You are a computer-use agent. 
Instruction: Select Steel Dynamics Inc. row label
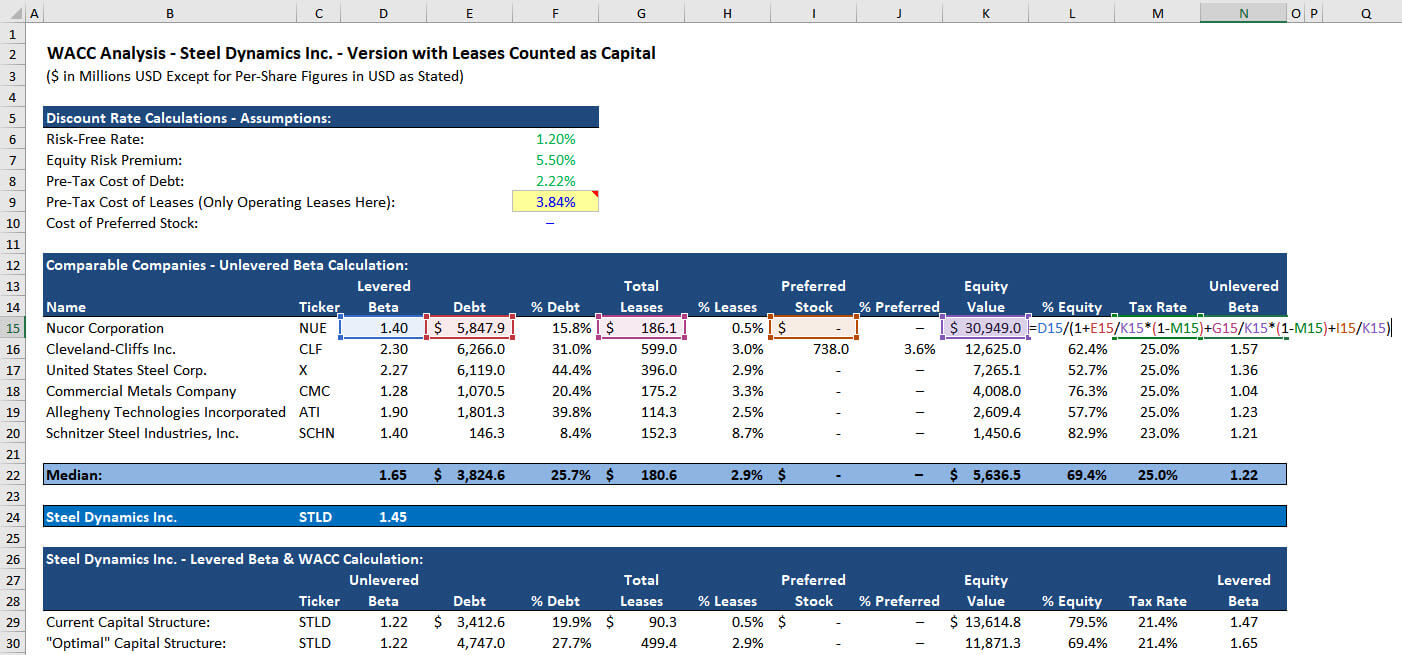[x=112, y=517]
